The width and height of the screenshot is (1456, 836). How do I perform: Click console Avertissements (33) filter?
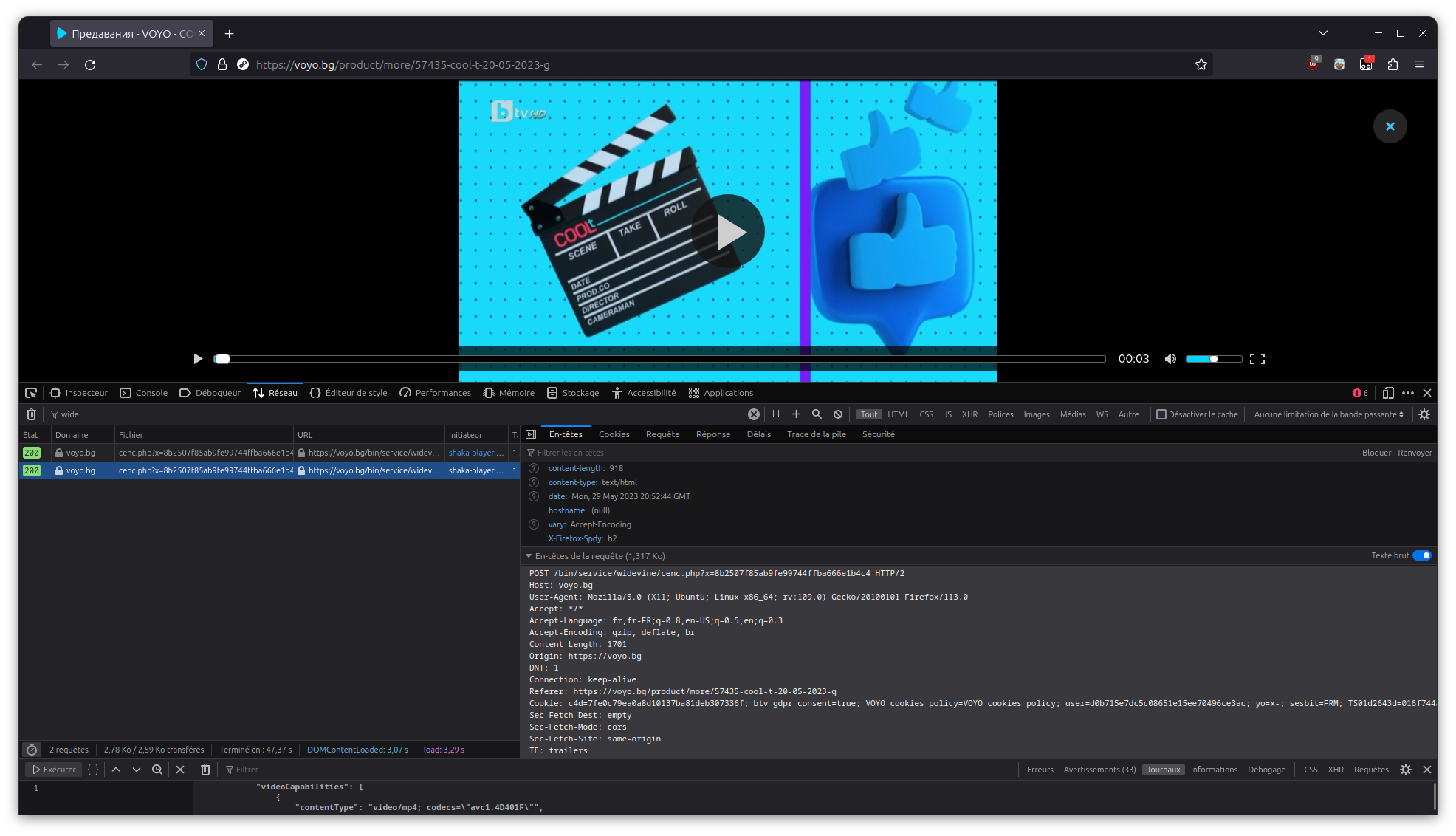[x=1099, y=770]
